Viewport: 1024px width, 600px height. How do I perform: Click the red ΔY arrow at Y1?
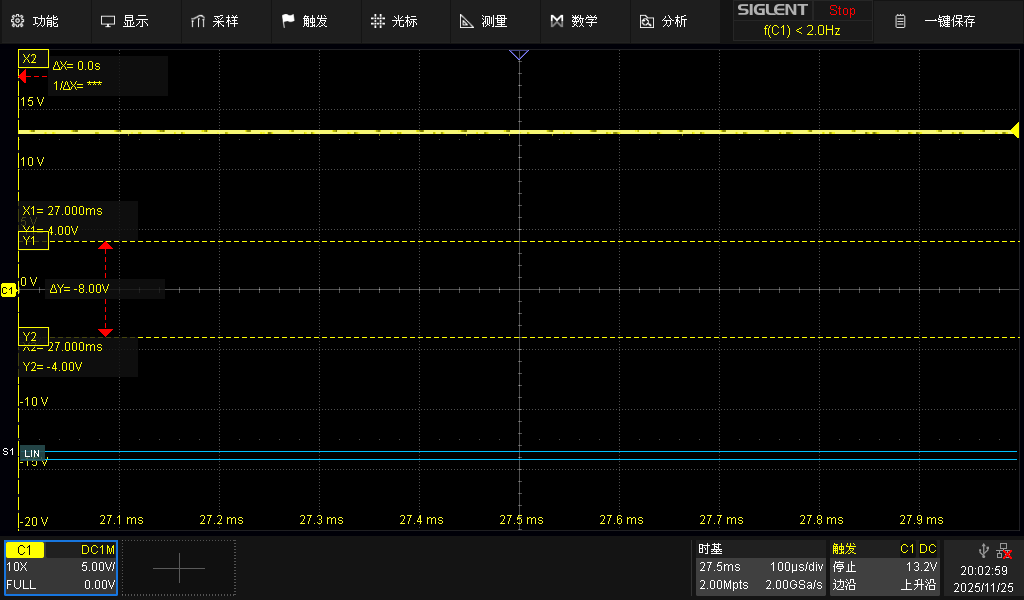click(105, 245)
